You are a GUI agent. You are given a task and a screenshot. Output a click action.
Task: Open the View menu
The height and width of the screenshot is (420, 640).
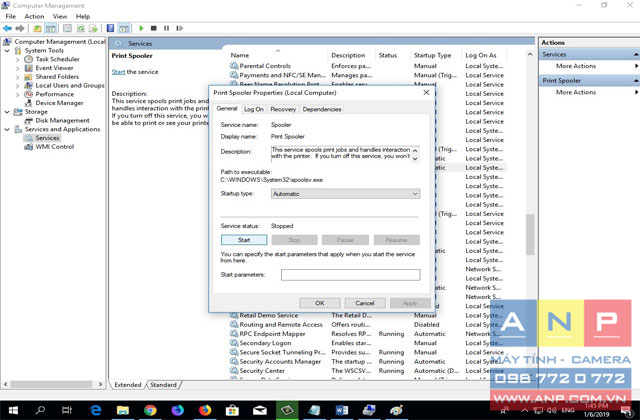tap(60, 16)
